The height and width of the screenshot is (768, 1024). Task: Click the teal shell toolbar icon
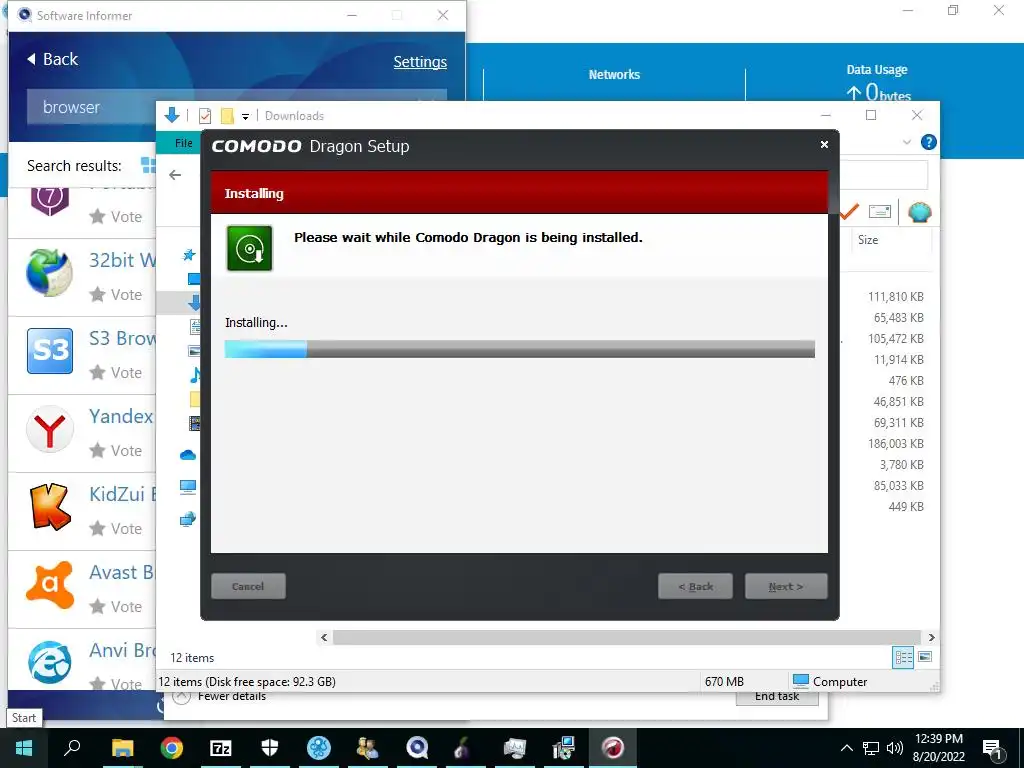point(920,212)
